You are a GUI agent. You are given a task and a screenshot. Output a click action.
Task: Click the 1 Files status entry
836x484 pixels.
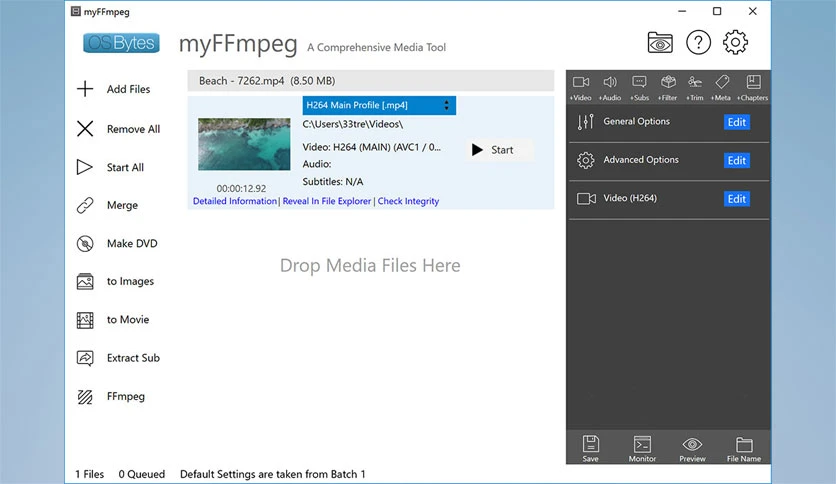[90, 474]
